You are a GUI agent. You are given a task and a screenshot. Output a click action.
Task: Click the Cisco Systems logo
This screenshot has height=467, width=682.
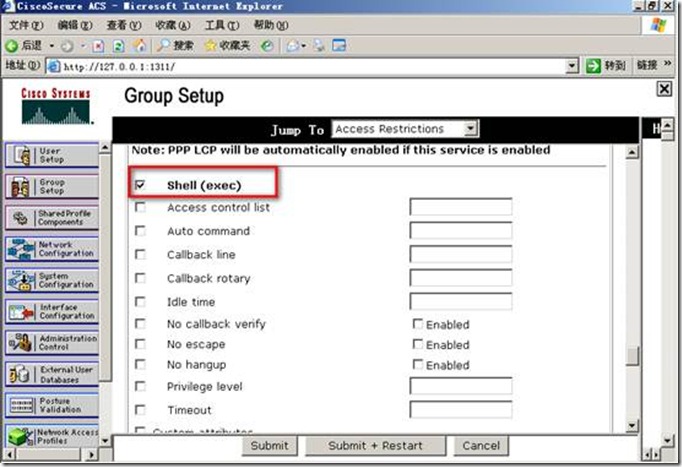56,107
